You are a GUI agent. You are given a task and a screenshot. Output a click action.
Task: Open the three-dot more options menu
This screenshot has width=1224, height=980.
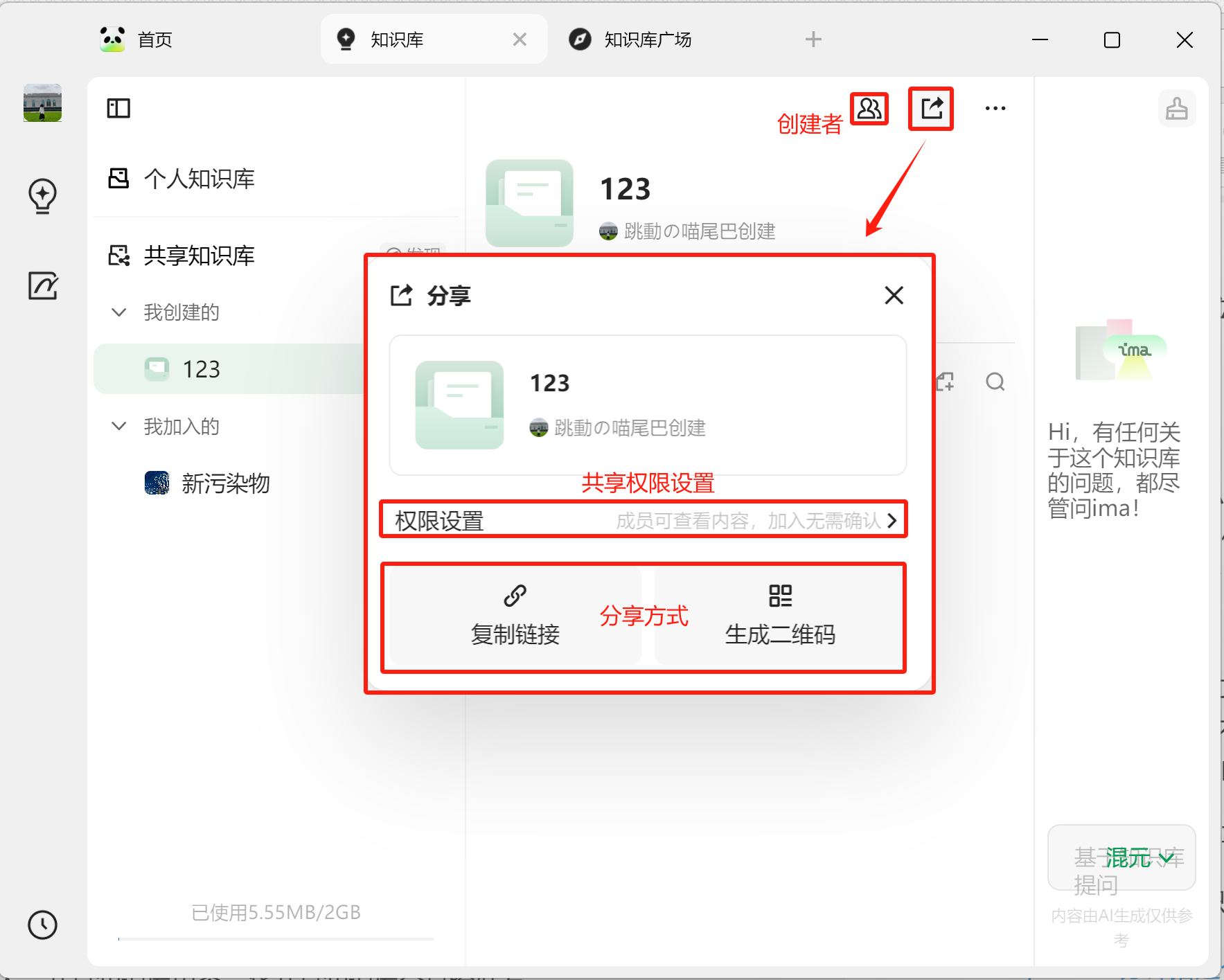pos(996,108)
